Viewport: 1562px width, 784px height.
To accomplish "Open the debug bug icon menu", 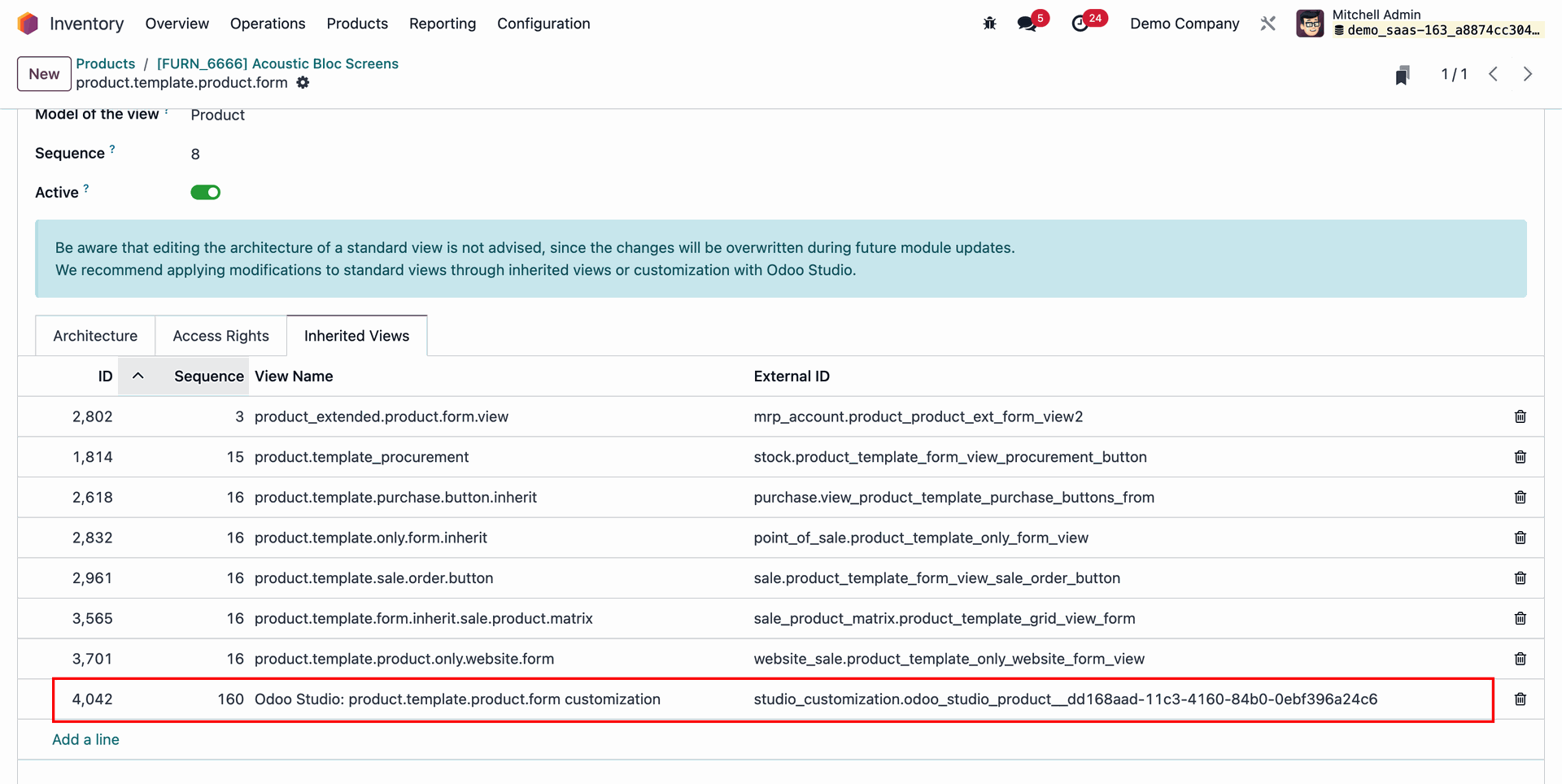I will click(989, 24).
